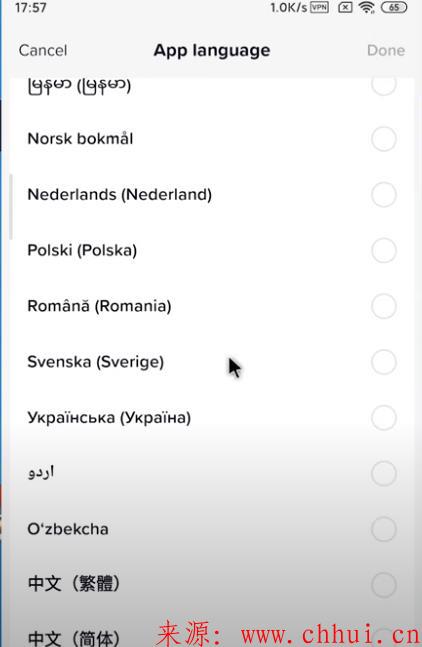The image size is (422, 647).
Task: Select the Norsk bokmål radio button
Action: click(x=384, y=139)
